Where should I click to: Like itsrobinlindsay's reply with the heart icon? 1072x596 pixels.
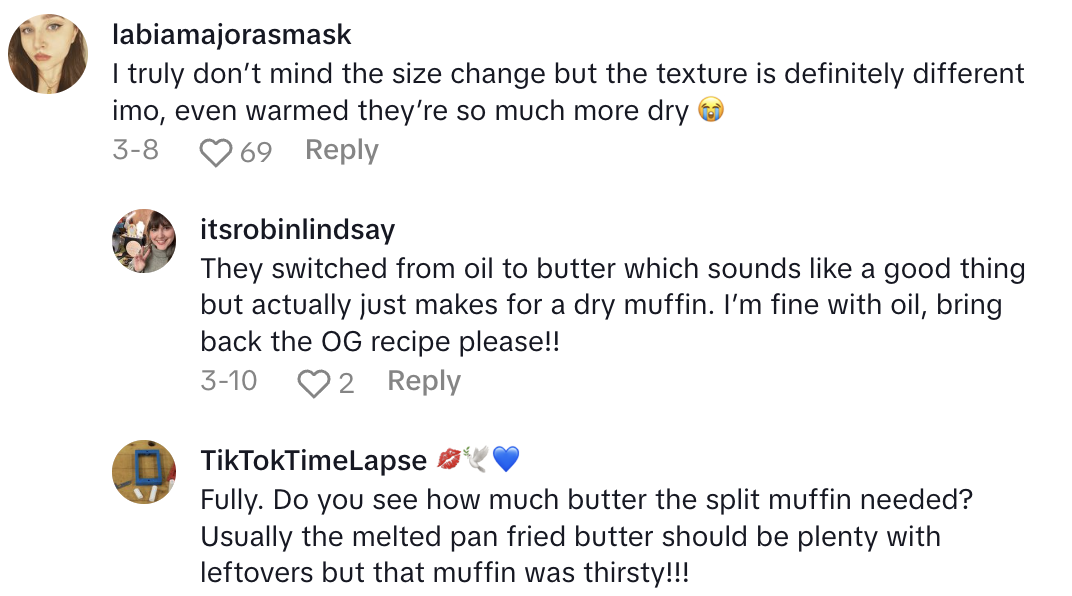click(x=313, y=383)
